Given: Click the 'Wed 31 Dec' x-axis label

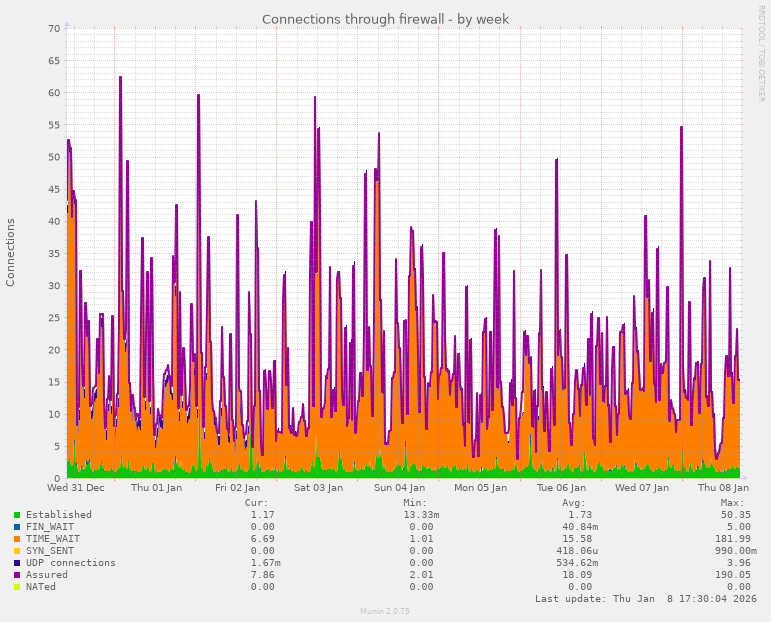Looking at the screenshot, I should tap(76, 488).
